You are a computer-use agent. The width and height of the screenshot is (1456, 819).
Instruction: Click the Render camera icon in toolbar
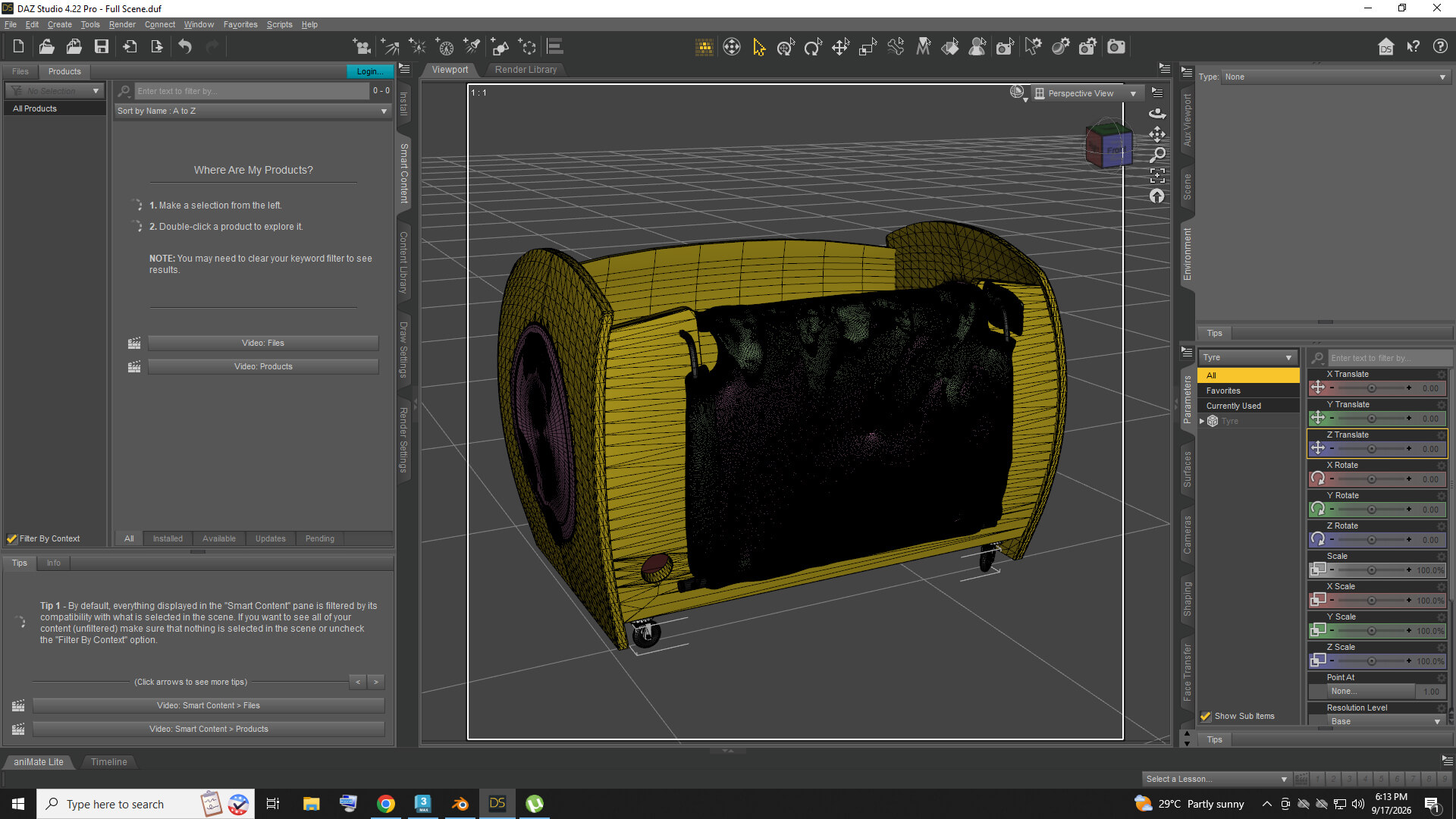1116,47
